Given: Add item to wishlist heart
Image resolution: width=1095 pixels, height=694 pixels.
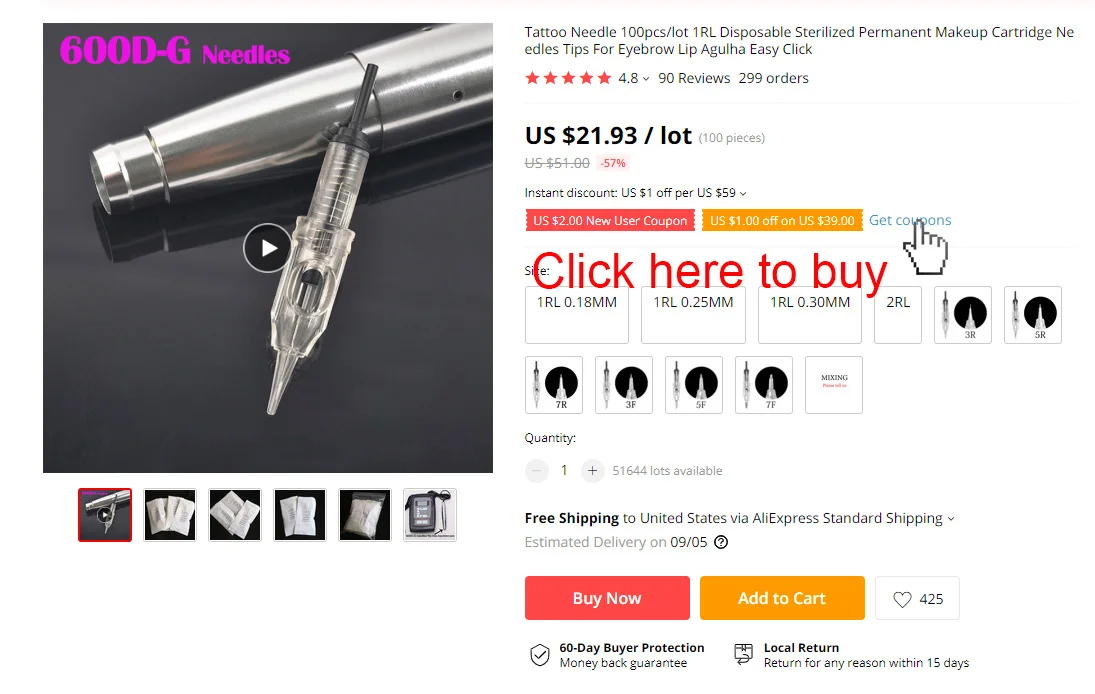Looking at the screenshot, I should tap(917, 598).
